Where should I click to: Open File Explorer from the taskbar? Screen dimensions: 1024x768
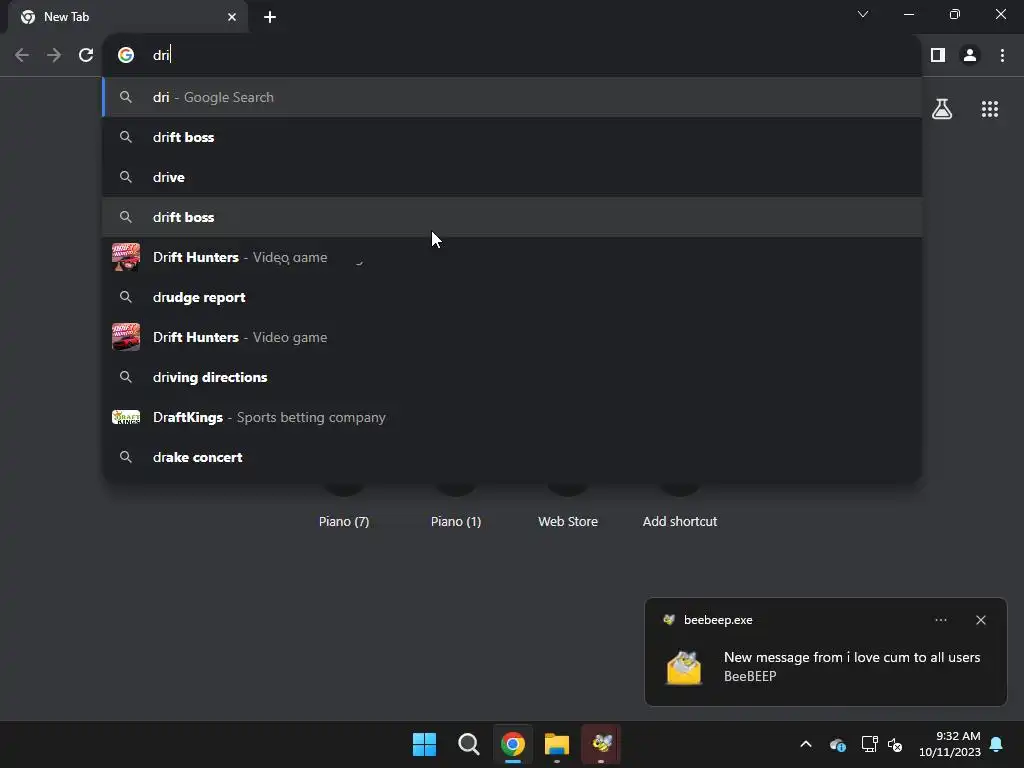click(x=557, y=744)
